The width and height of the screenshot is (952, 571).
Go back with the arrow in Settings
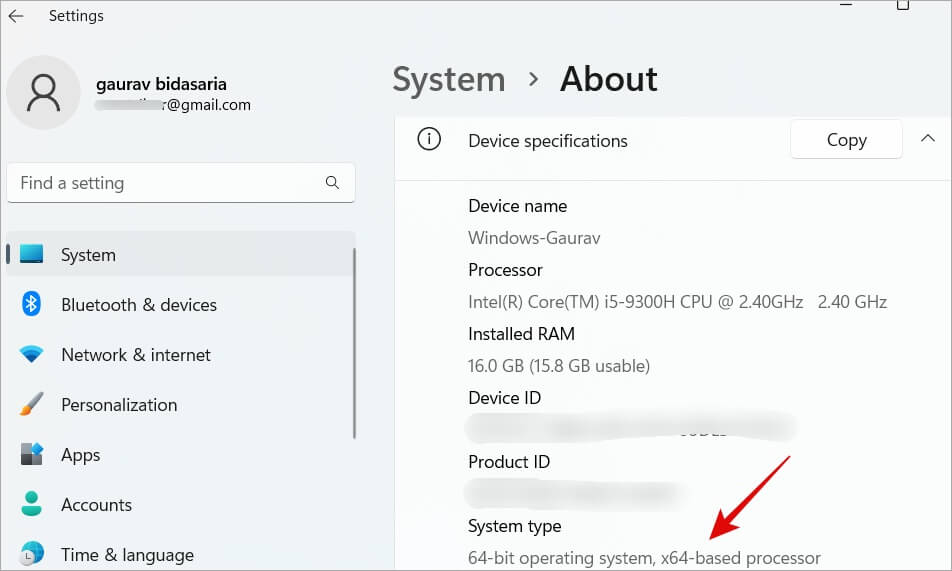coord(16,16)
